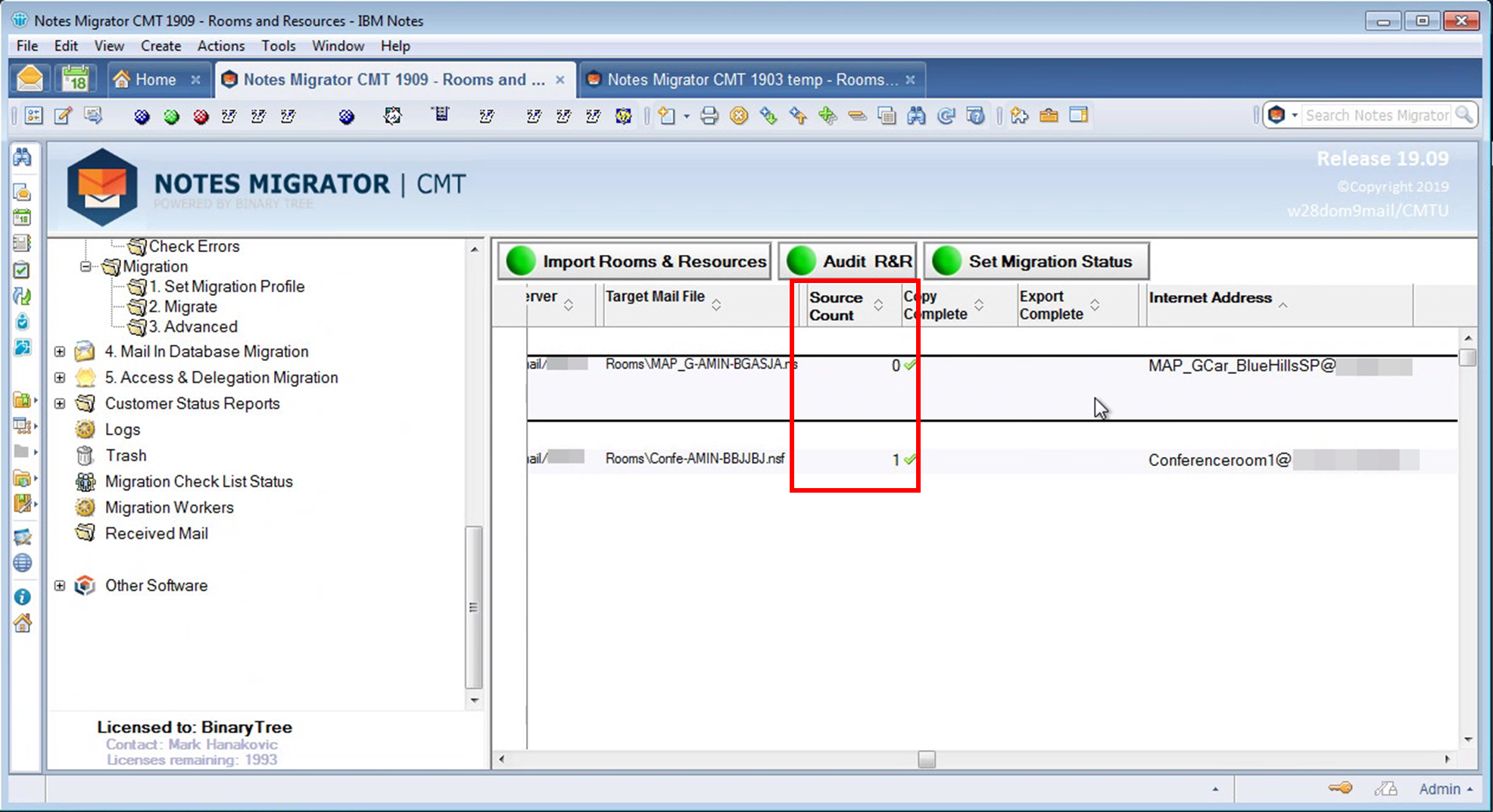1493x812 pixels.
Task: Expand the 4. Mail In Database Migration node
Action: [x=60, y=352]
